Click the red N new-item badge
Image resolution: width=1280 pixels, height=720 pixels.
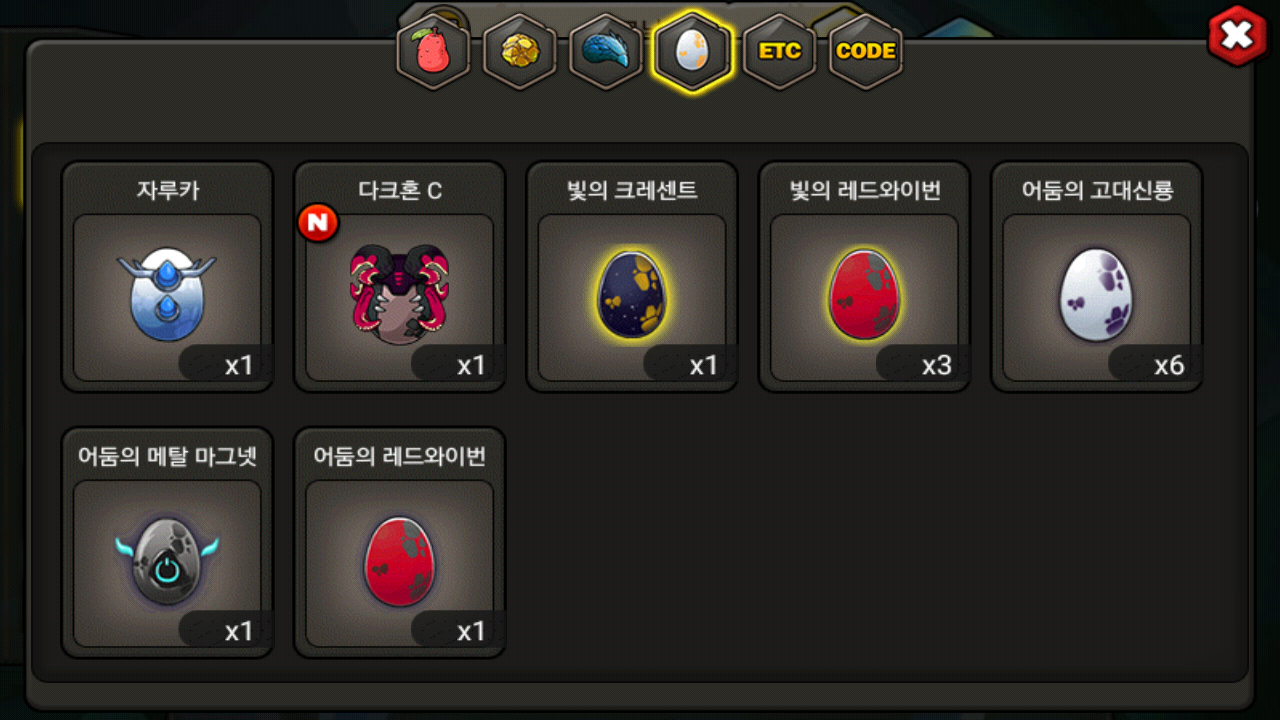(x=318, y=224)
